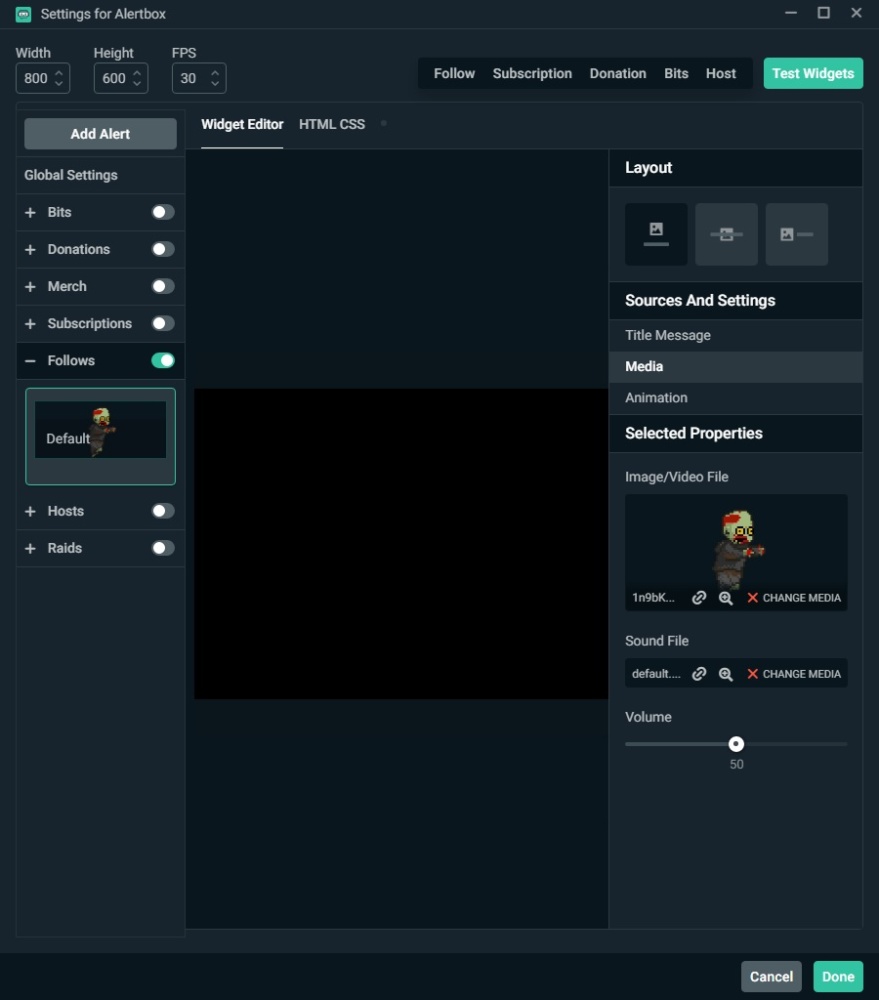Enable the Merch alert switch
Screen dimensions: 879x1000
pyautogui.click(x=163, y=286)
